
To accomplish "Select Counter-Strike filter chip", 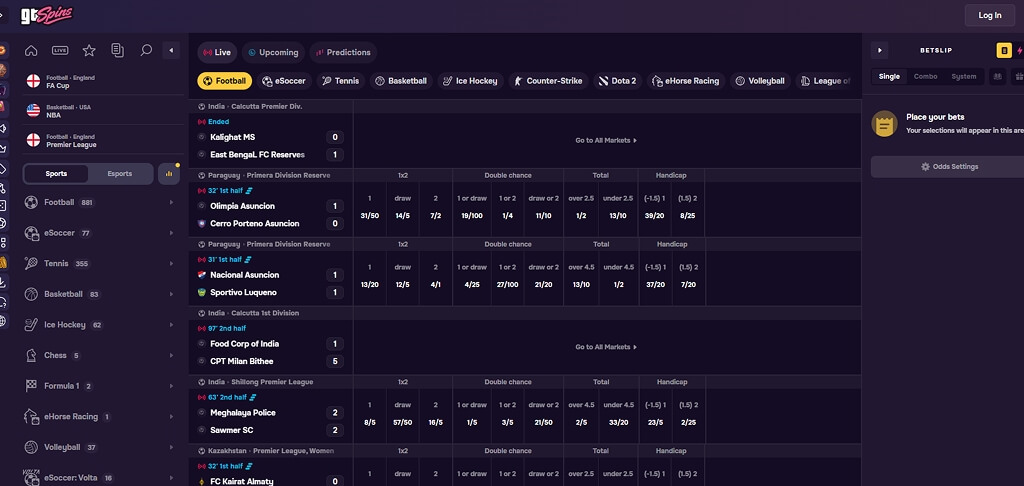I will coord(549,81).
